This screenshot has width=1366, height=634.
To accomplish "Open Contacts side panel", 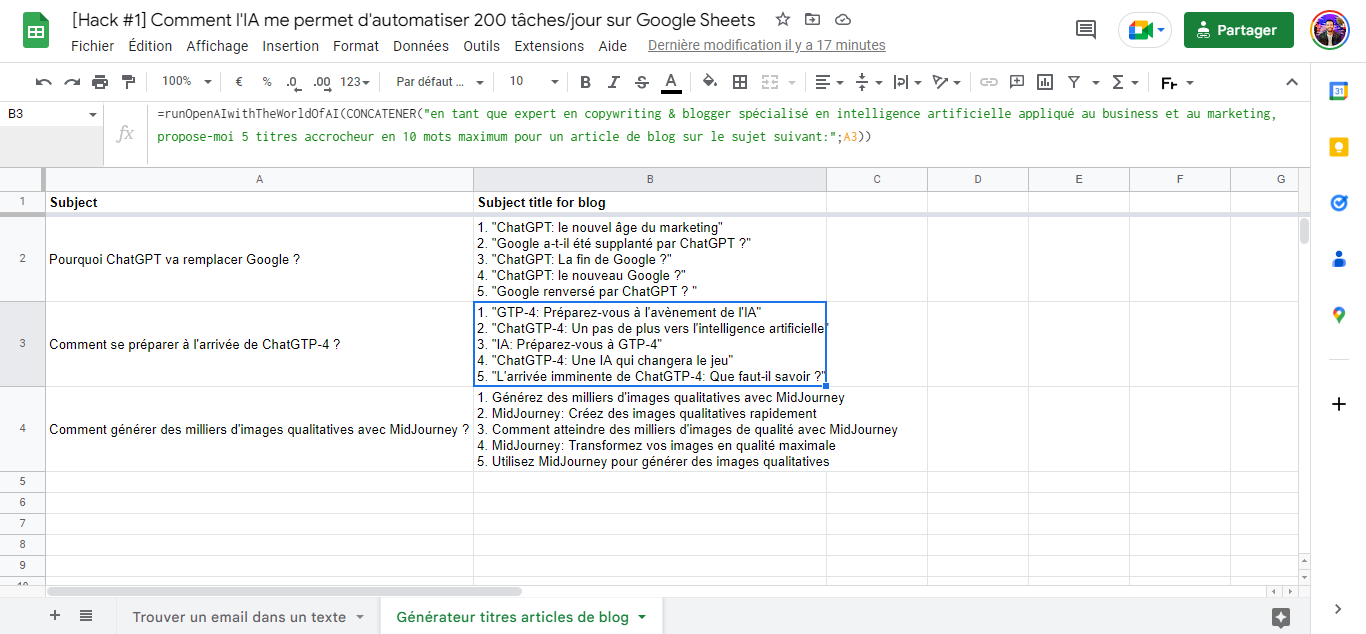I will [x=1339, y=259].
